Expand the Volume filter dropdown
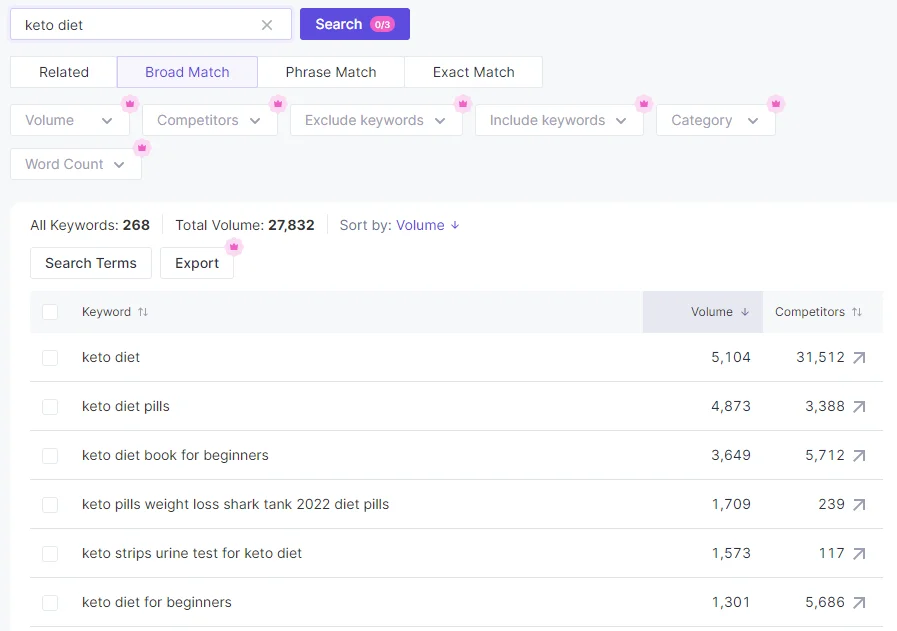 (70, 121)
